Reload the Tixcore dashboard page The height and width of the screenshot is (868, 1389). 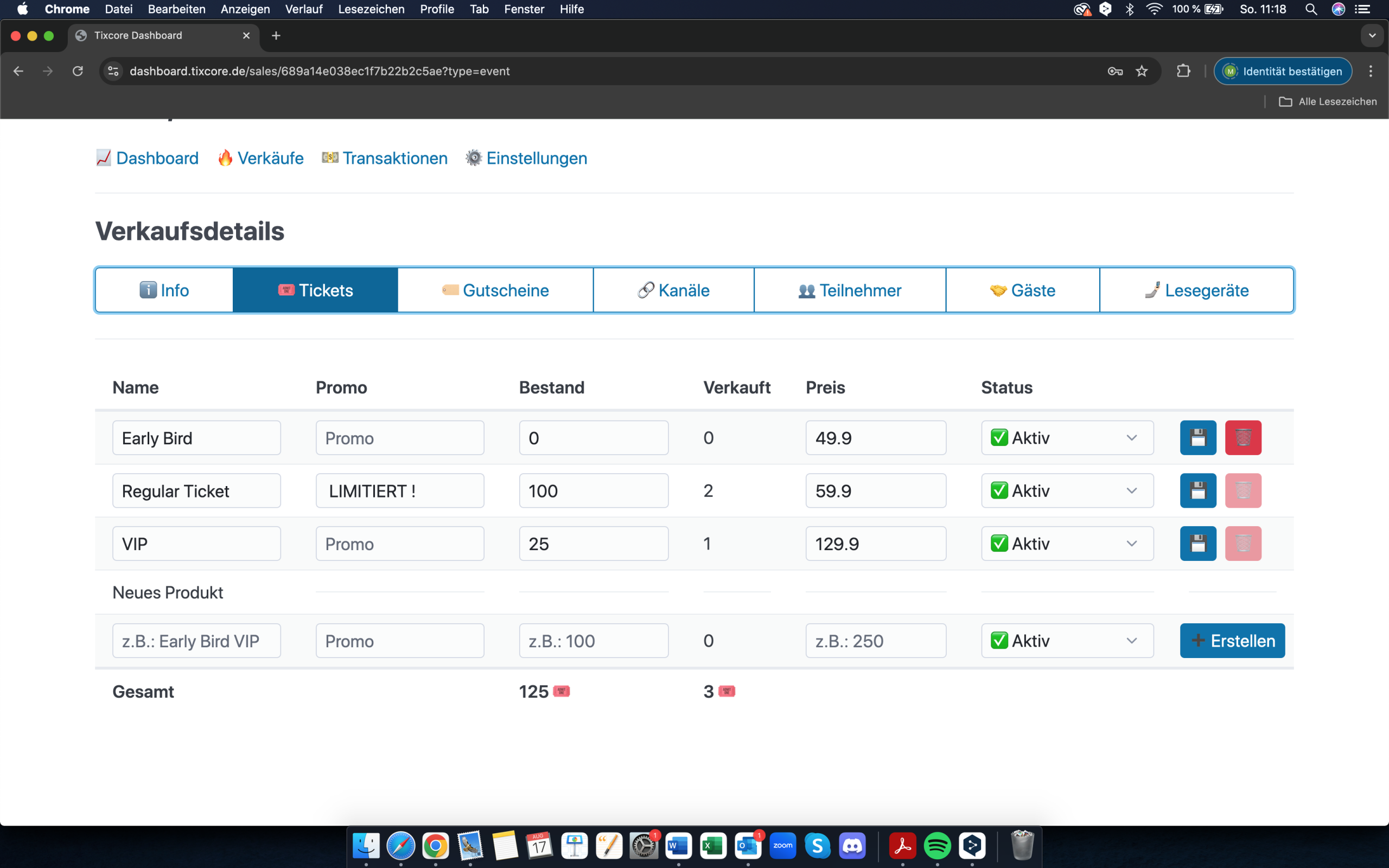(78, 71)
